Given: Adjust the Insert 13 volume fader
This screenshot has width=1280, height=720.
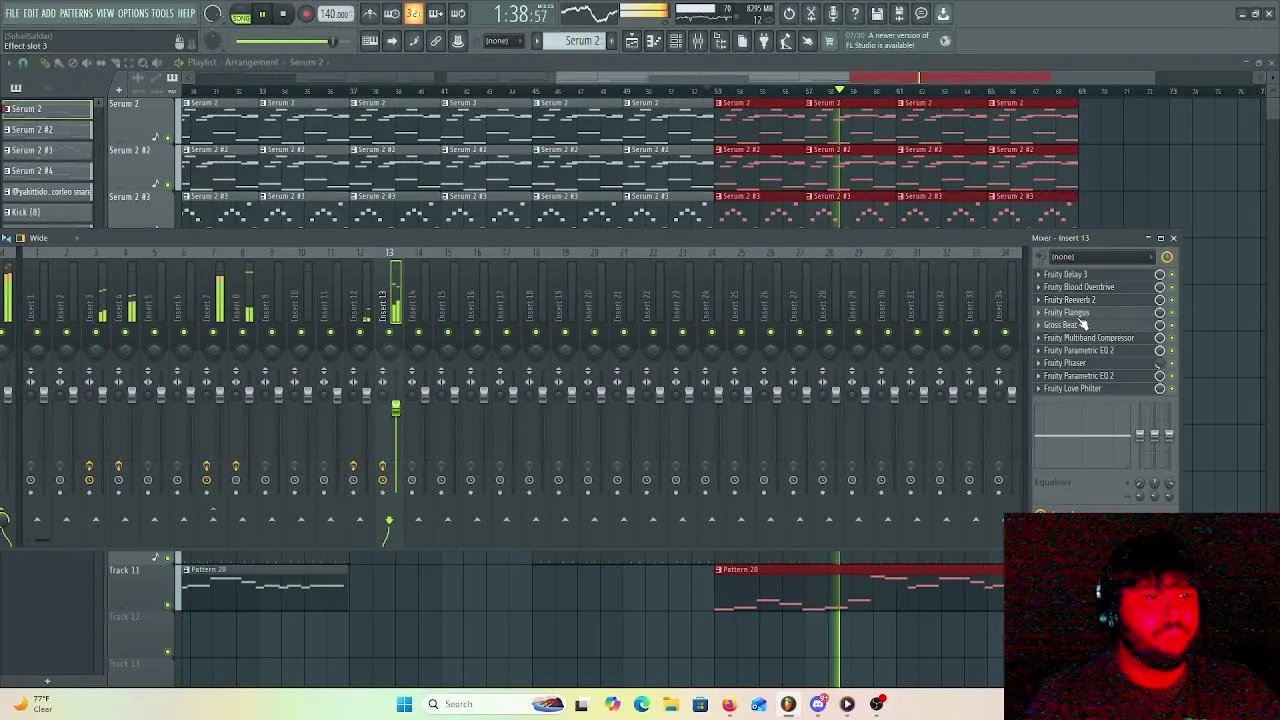Looking at the screenshot, I should tap(396, 409).
